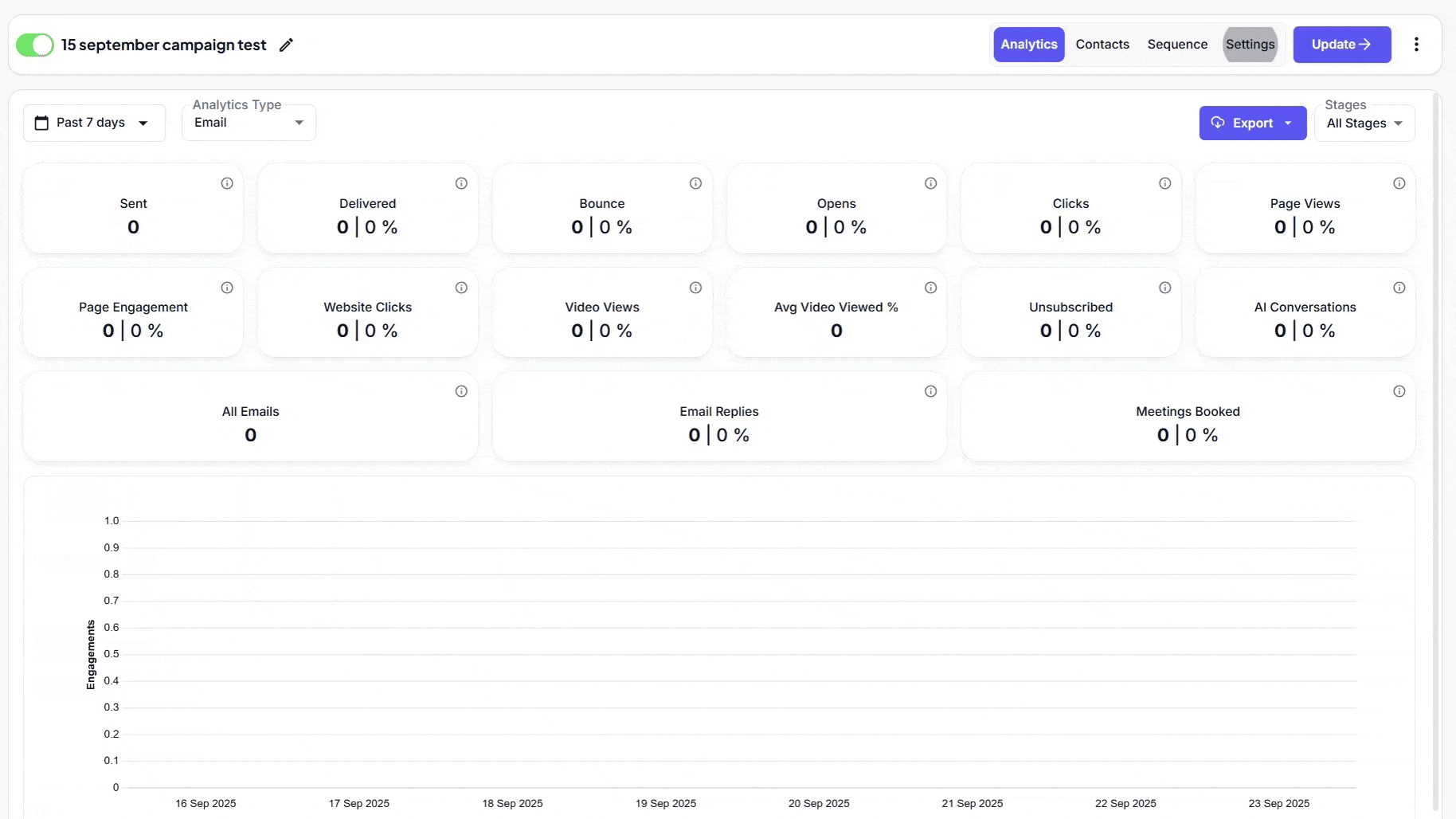Open the three-dot more options menu
This screenshot has height=819, width=1456.
tap(1416, 45)
